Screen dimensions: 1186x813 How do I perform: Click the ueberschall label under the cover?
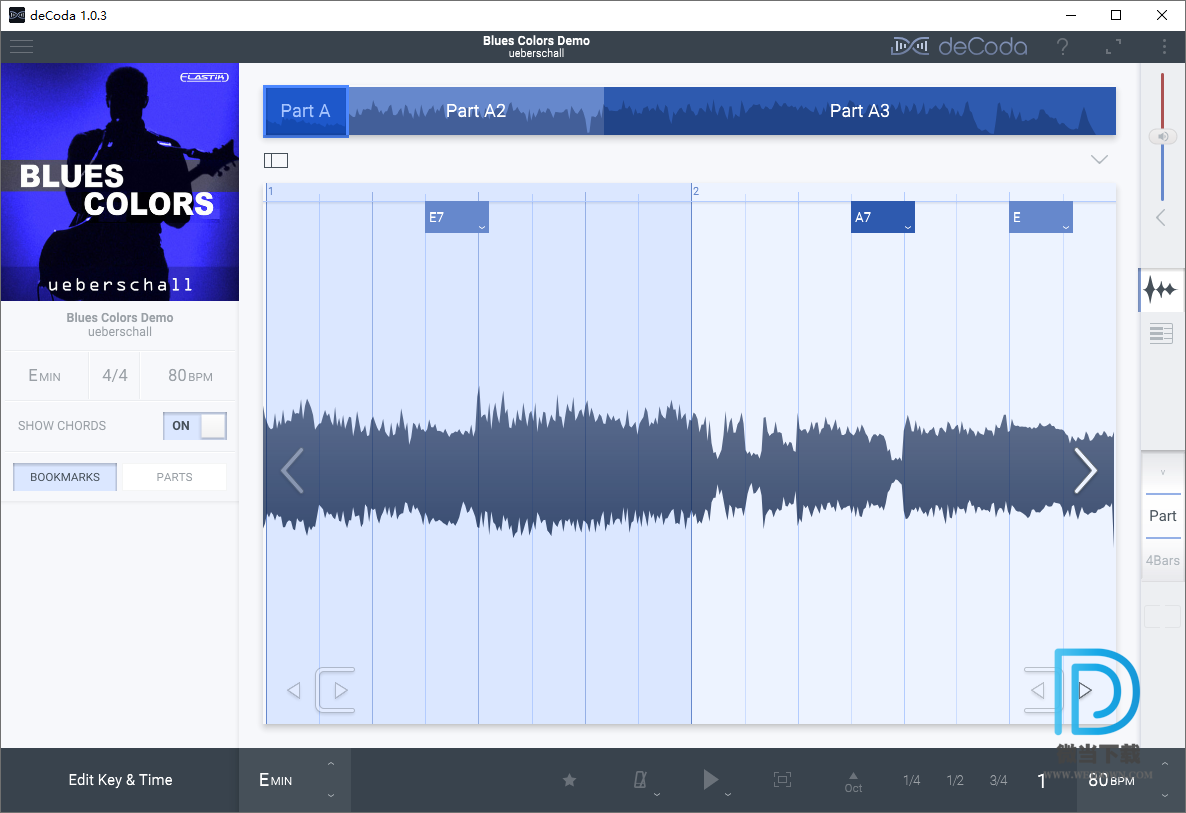tap(120, 332)
